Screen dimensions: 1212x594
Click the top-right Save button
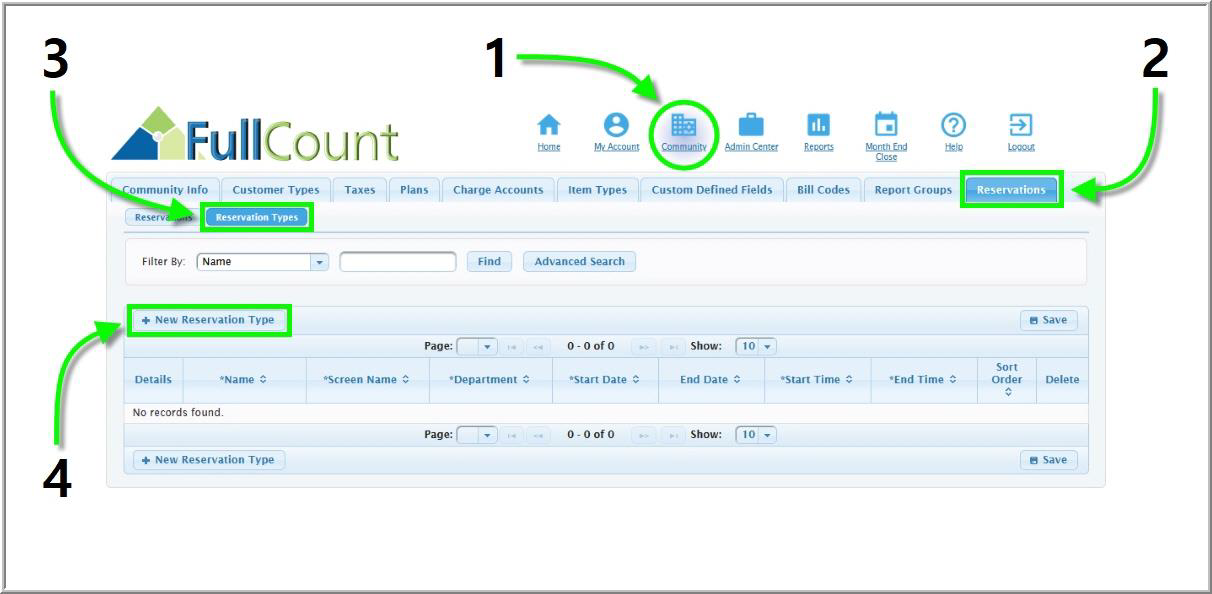[1048, 320]
